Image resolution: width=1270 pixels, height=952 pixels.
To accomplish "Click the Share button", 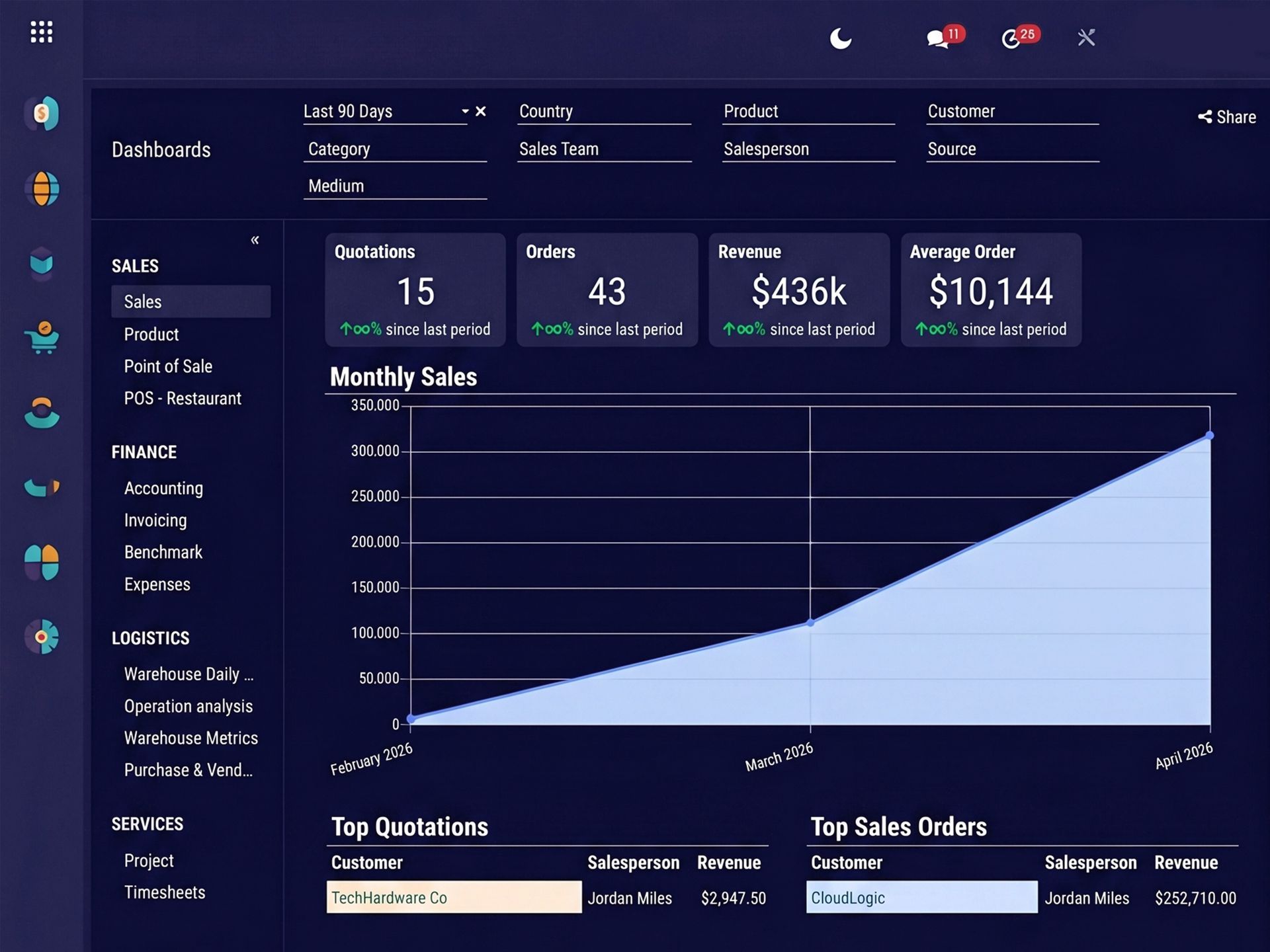I will tap(1227, 117).
